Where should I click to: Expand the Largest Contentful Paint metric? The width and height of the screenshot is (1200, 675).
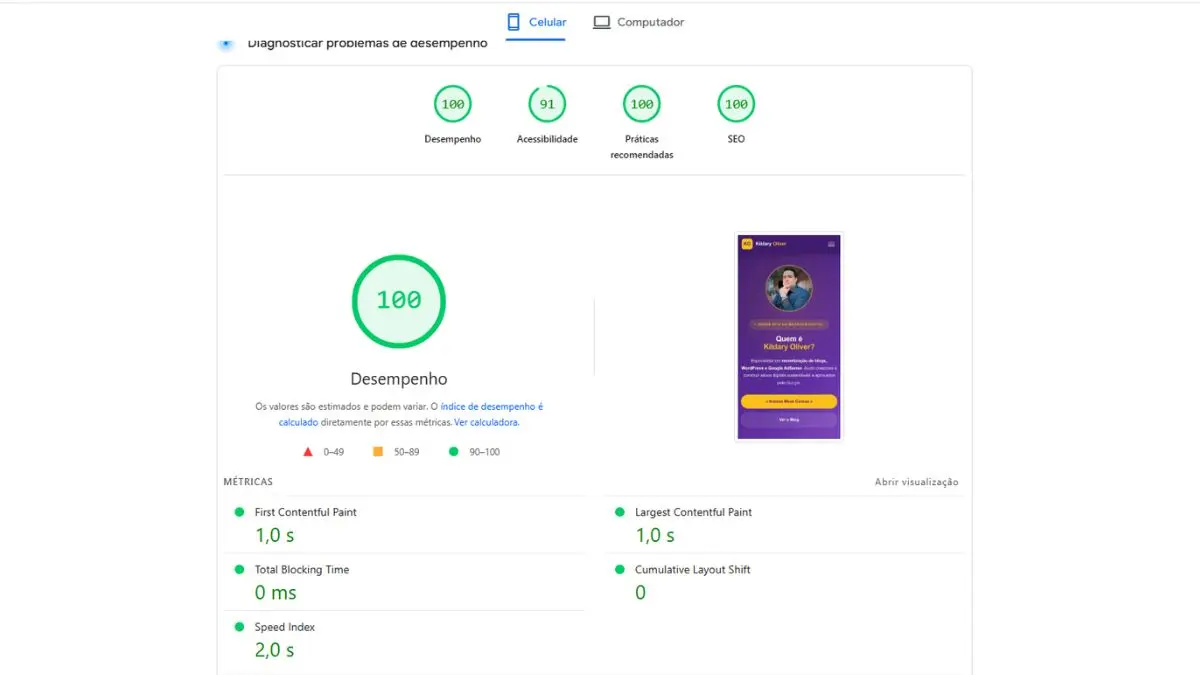[693, 512]
